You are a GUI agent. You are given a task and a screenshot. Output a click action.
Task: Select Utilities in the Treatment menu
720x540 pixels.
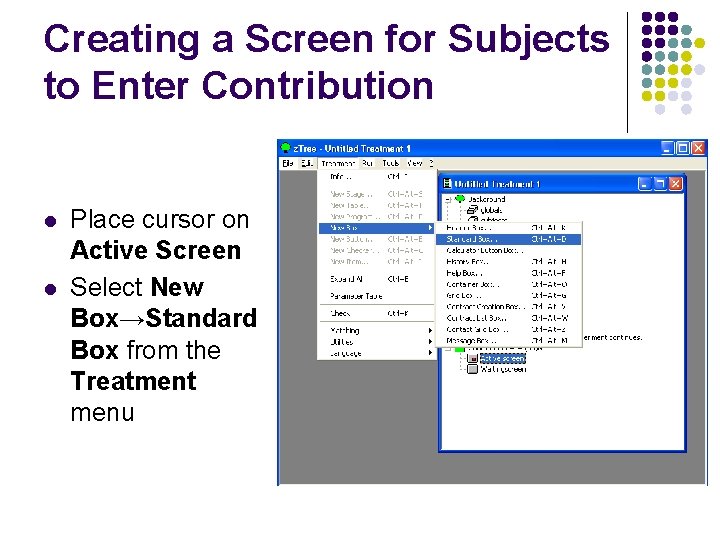[x=376, y=342]
